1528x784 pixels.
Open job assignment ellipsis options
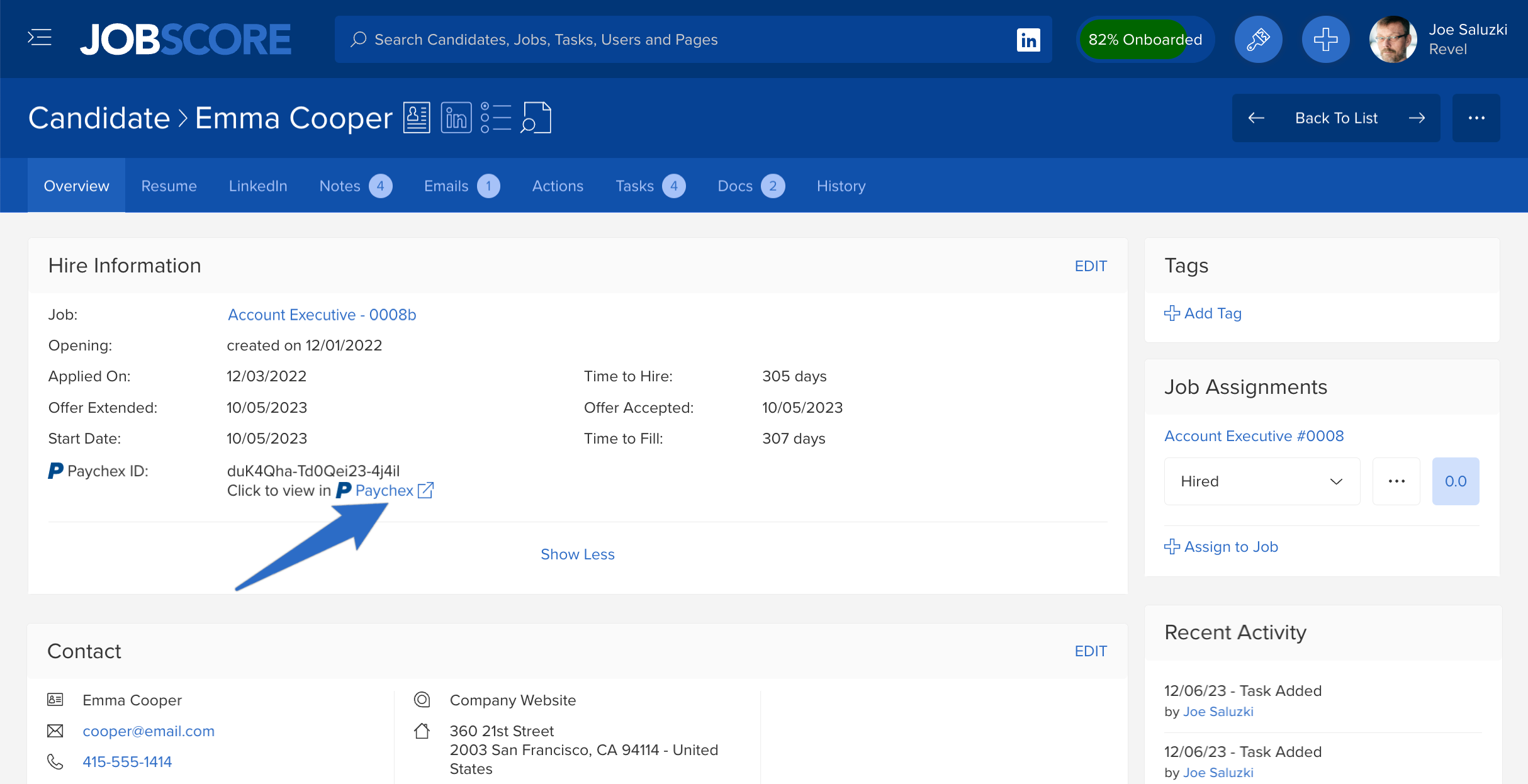click(x=1396, y=481)
